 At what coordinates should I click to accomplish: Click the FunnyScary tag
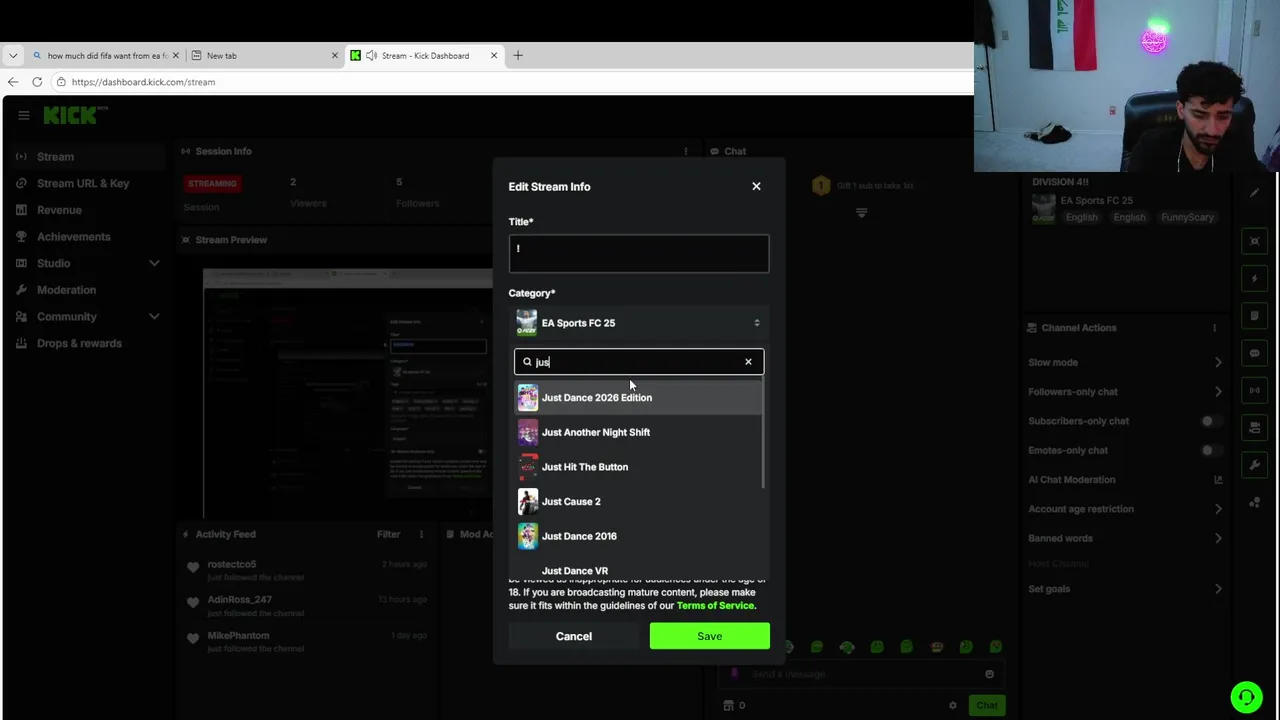(1187, 217)
